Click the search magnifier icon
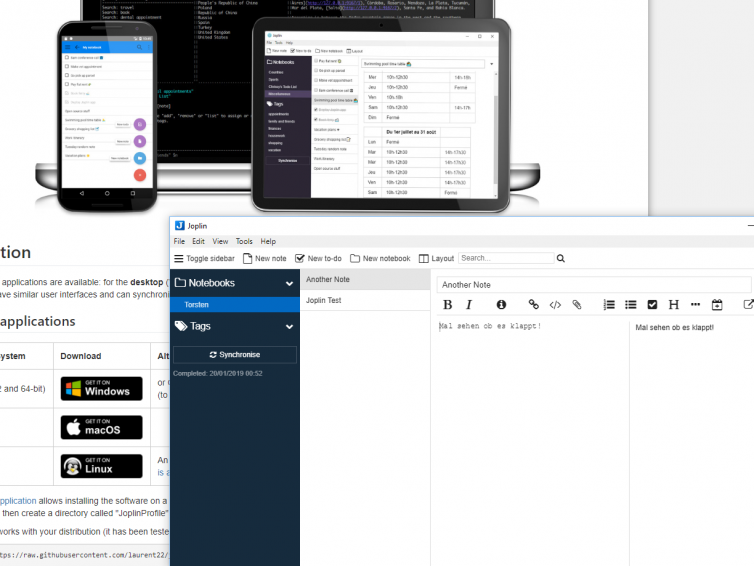The height and width of the screenshot is (566, 754). [x=561, y=258]
